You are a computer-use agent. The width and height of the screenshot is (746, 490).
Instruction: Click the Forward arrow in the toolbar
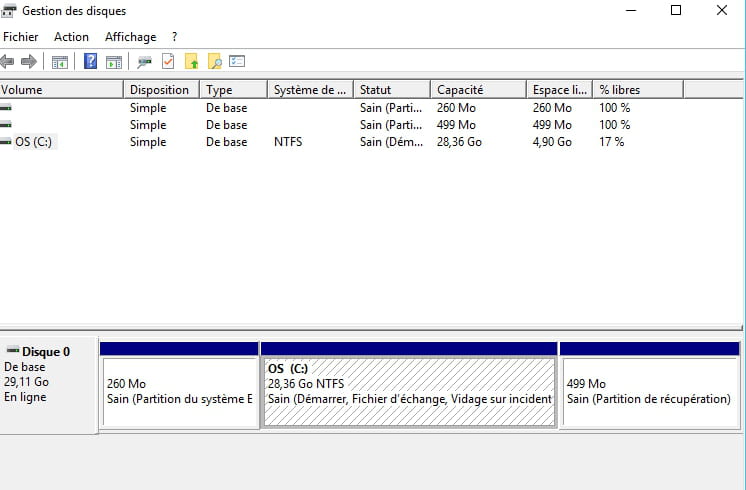pyautogui.click(x=29, y=62)
